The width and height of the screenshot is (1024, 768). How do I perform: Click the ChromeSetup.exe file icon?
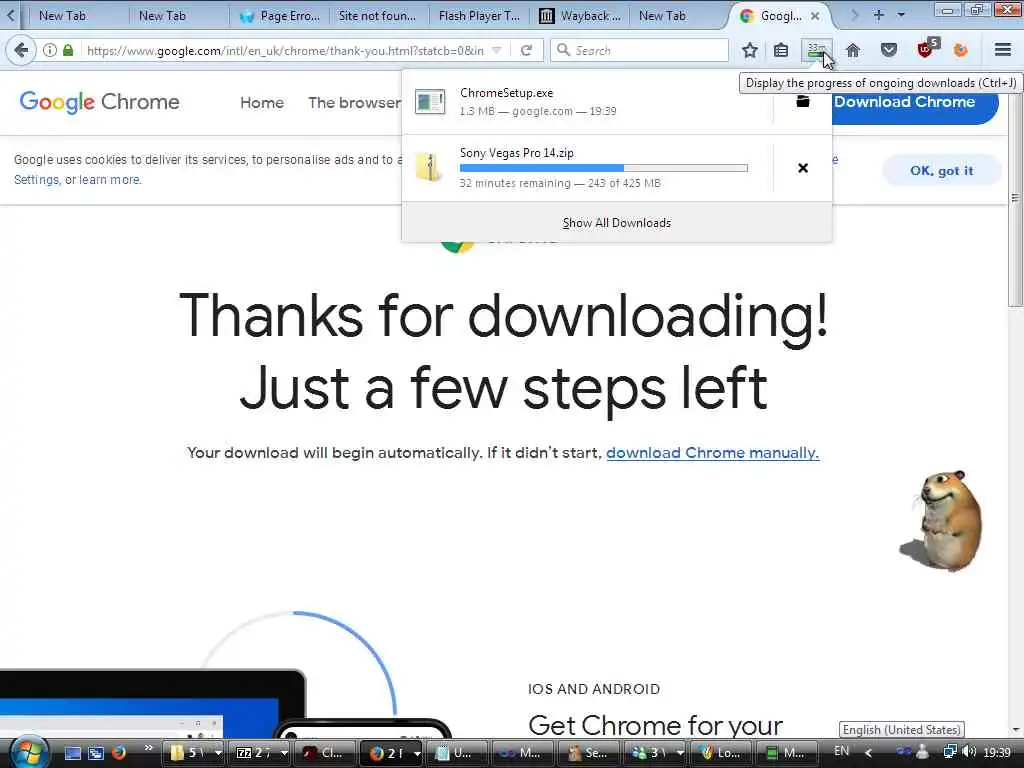tap(430, 101)
